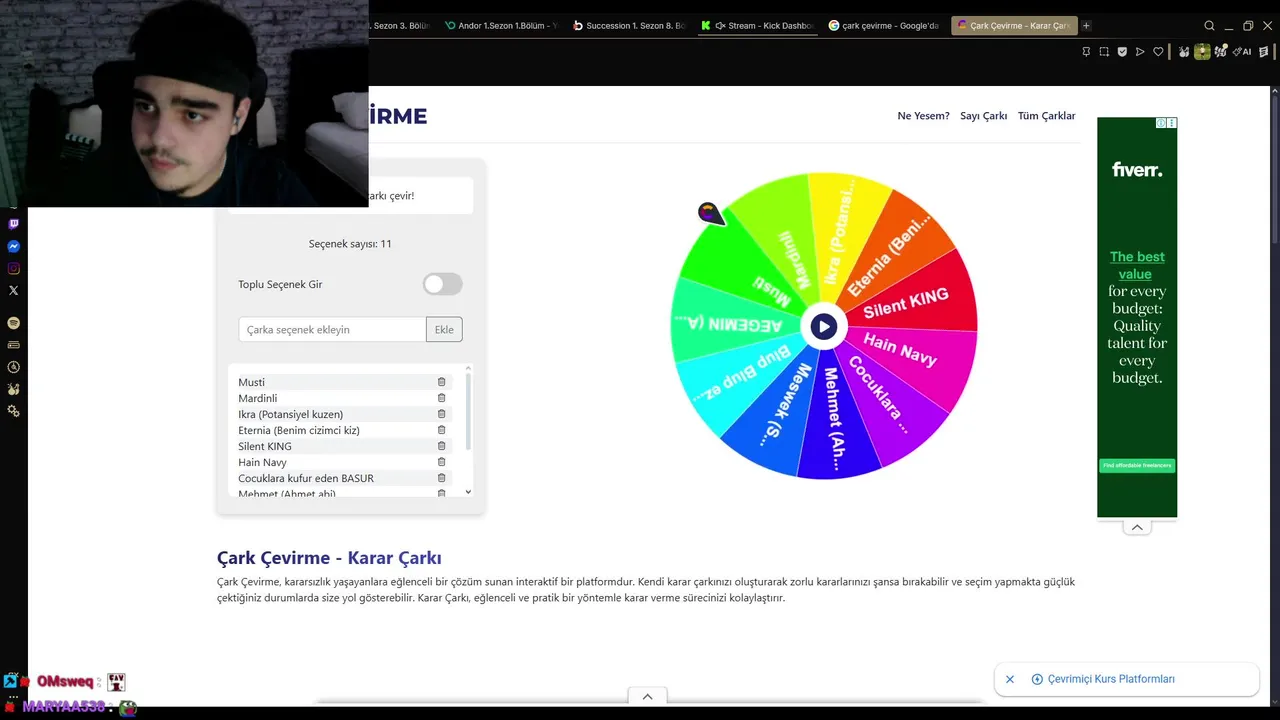
Task: Click the options list scroll-down arrow
Action: (x=468, y=492)
